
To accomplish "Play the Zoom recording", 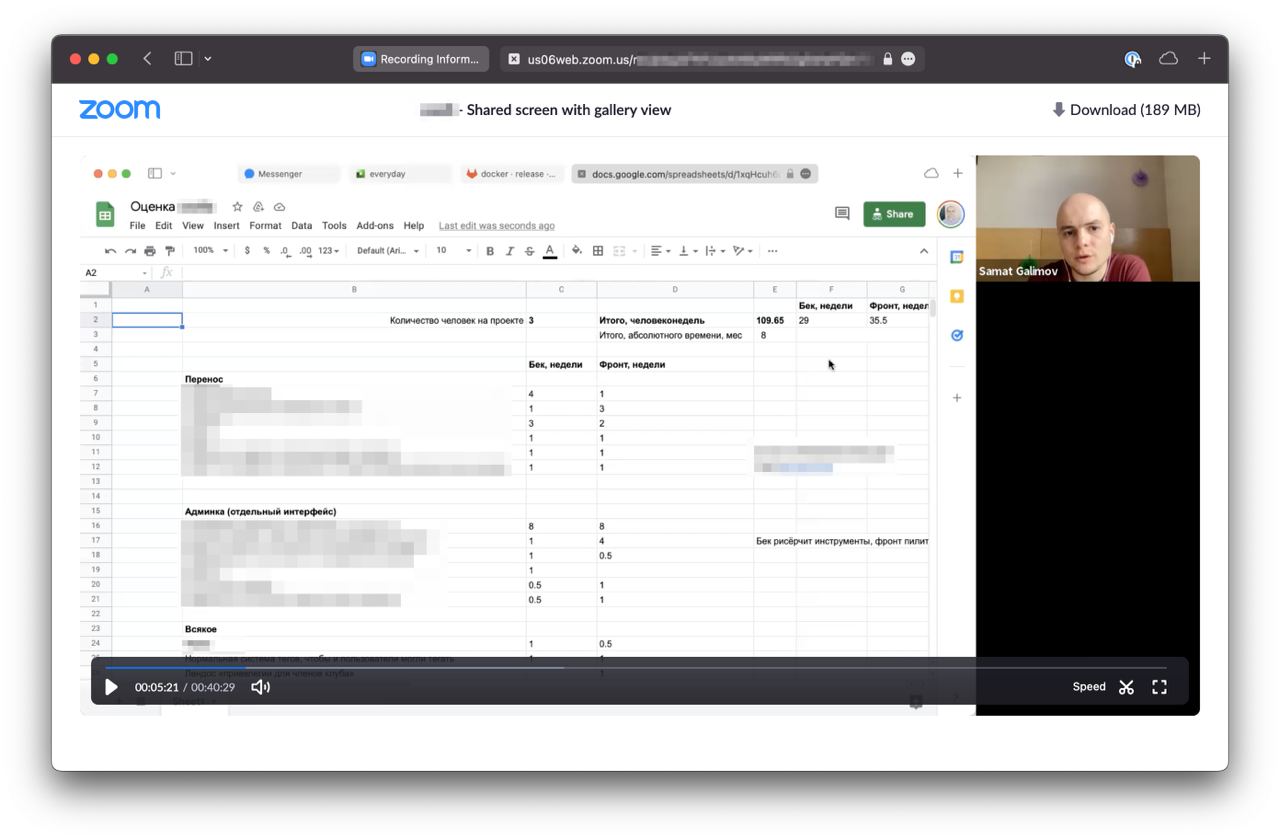I will [x=111, y=687].
